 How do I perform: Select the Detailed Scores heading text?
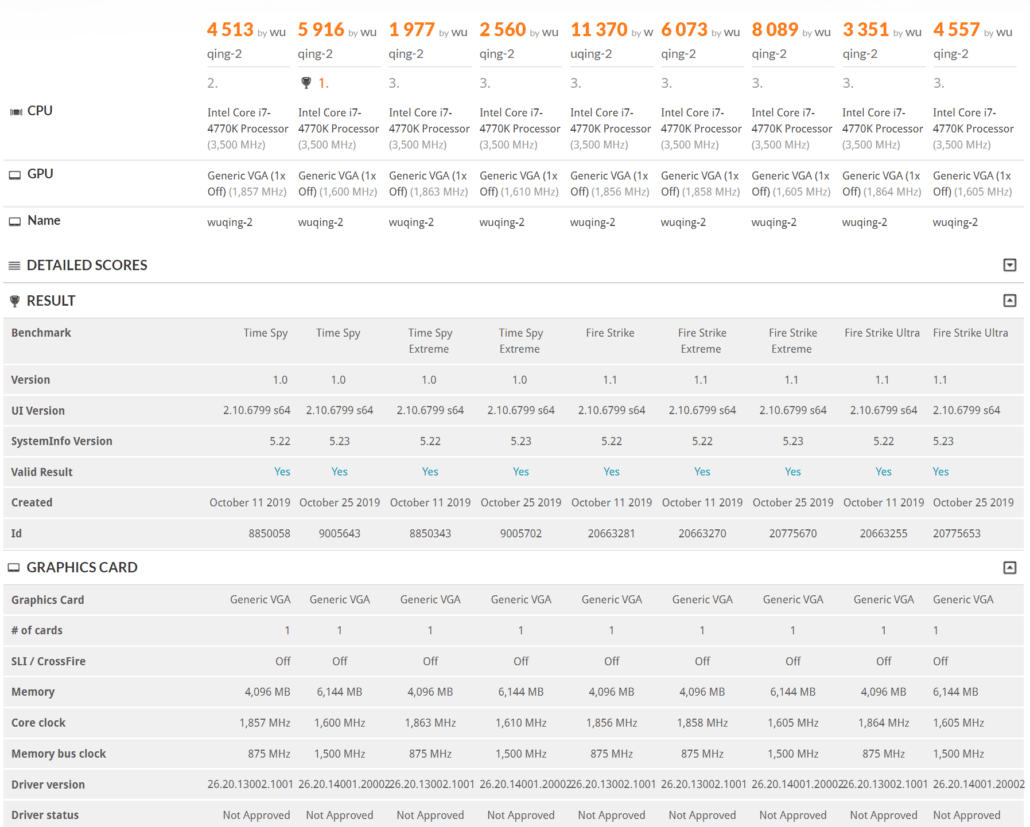click(x=87, y=265)
